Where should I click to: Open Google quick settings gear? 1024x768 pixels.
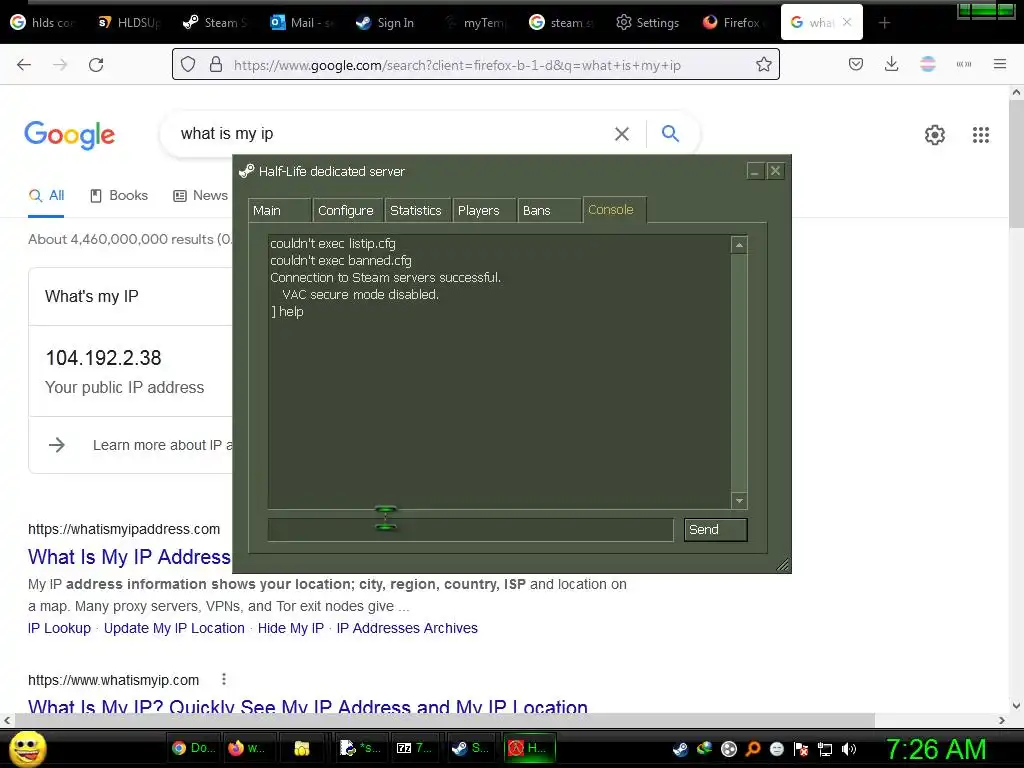(x=935, y=135)
